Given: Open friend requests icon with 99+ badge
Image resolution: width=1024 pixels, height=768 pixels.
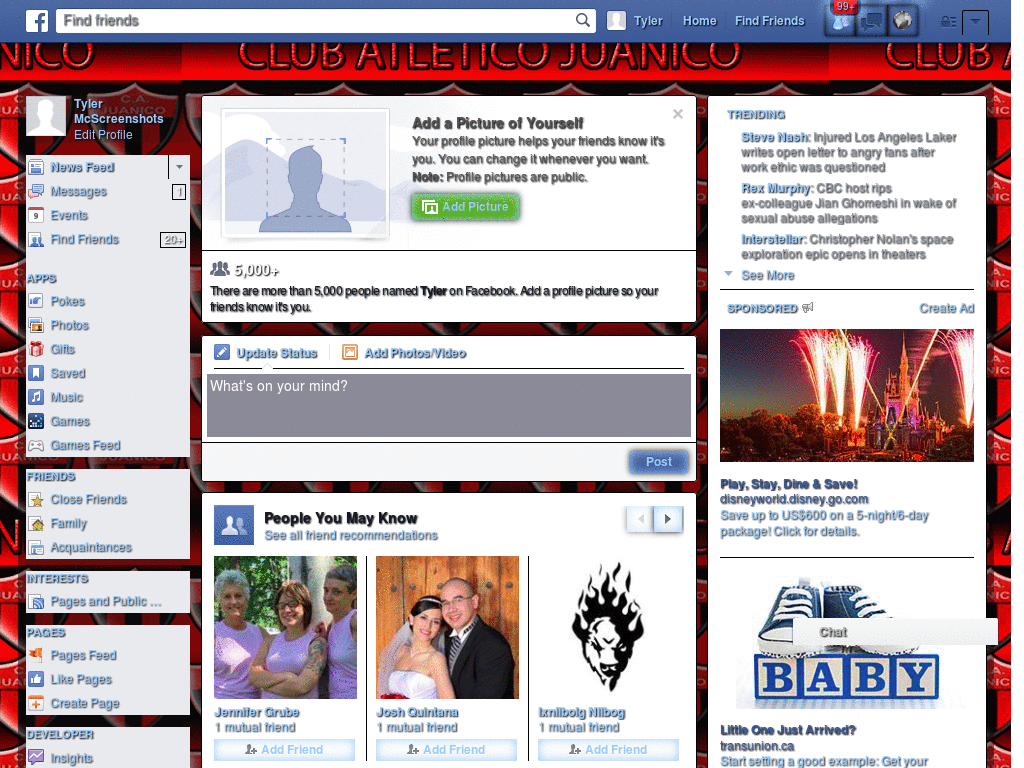Looking at the screenshot, I should click(841, 22).
